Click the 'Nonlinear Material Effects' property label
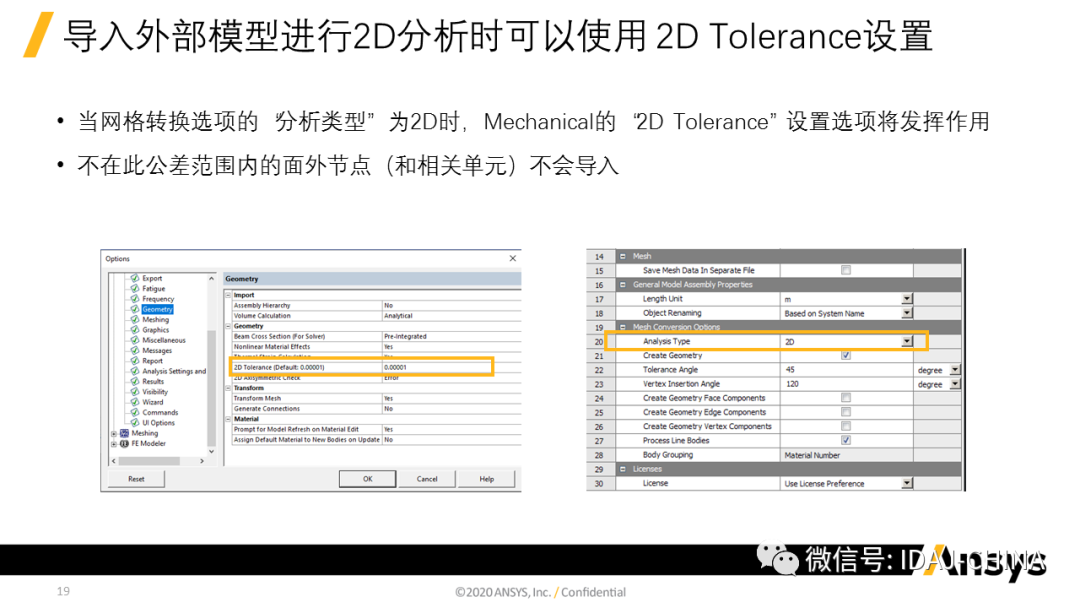The image size is (1080, 608). click(272, 346)
